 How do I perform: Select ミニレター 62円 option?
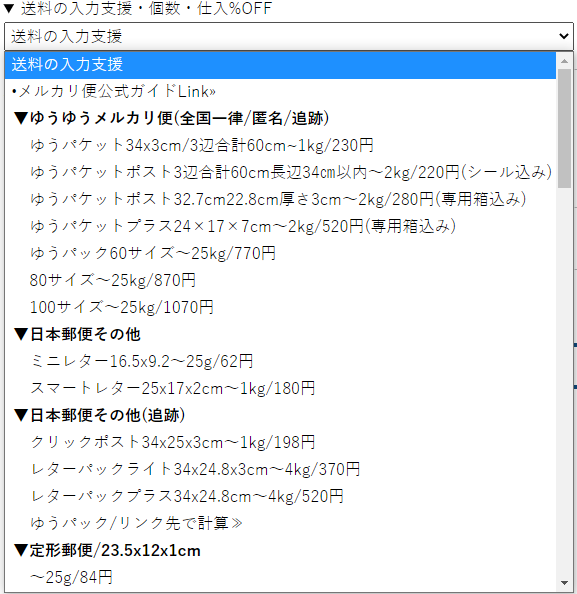(x=280, y=361)
